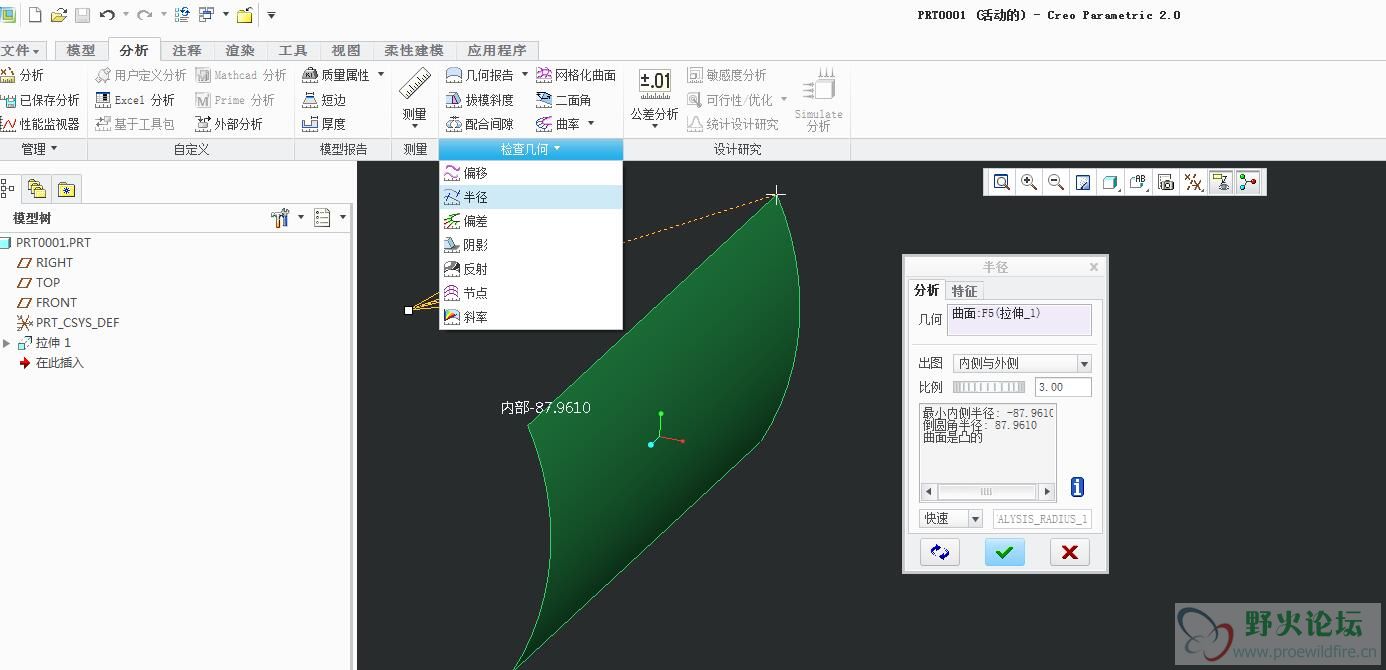Adjust the 比例 scale slider

(x=989, y=387)
